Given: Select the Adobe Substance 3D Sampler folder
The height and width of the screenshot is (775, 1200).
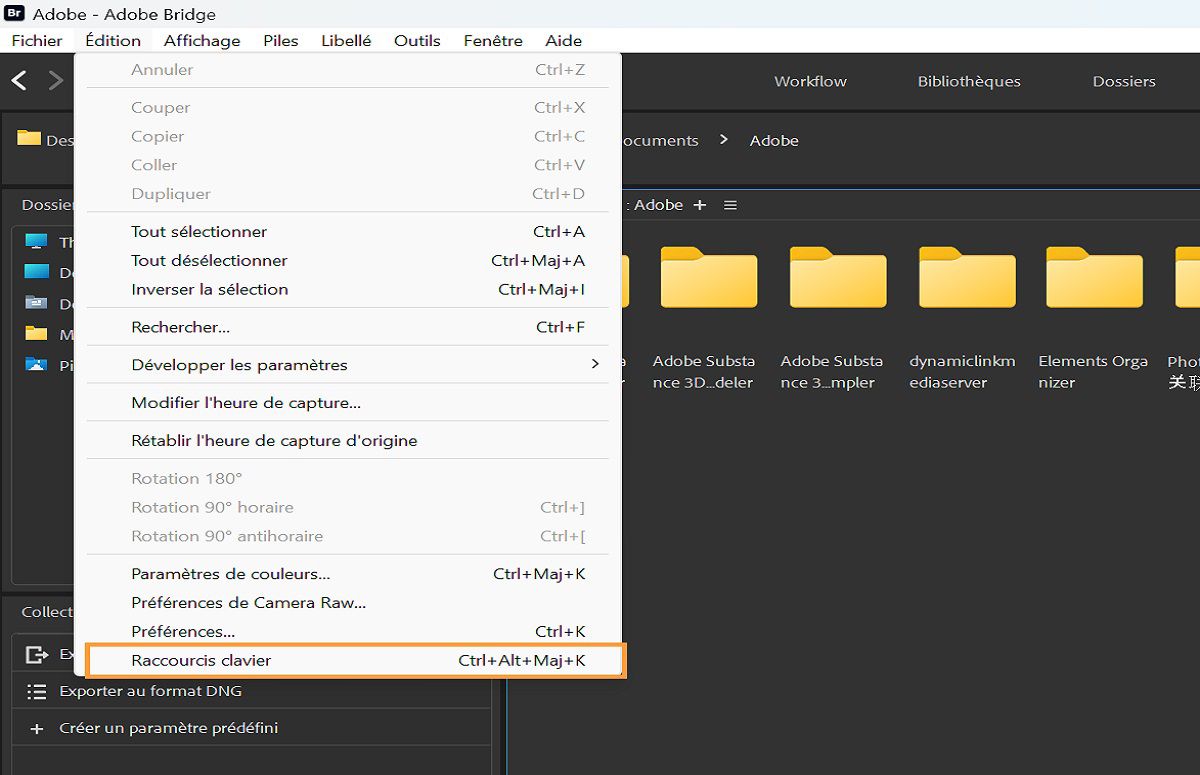Looking at the screenshot, I should 838,277.
